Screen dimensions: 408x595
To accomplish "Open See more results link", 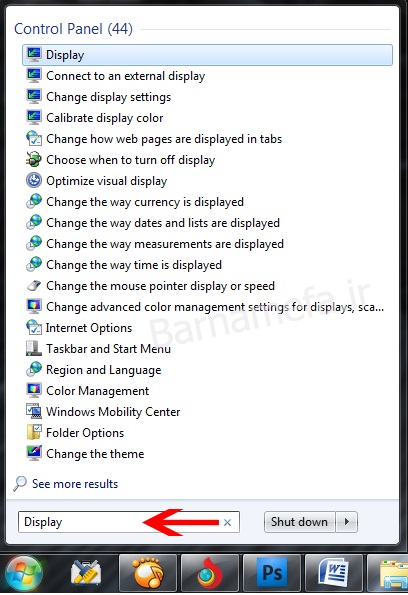I will (75, 484).
